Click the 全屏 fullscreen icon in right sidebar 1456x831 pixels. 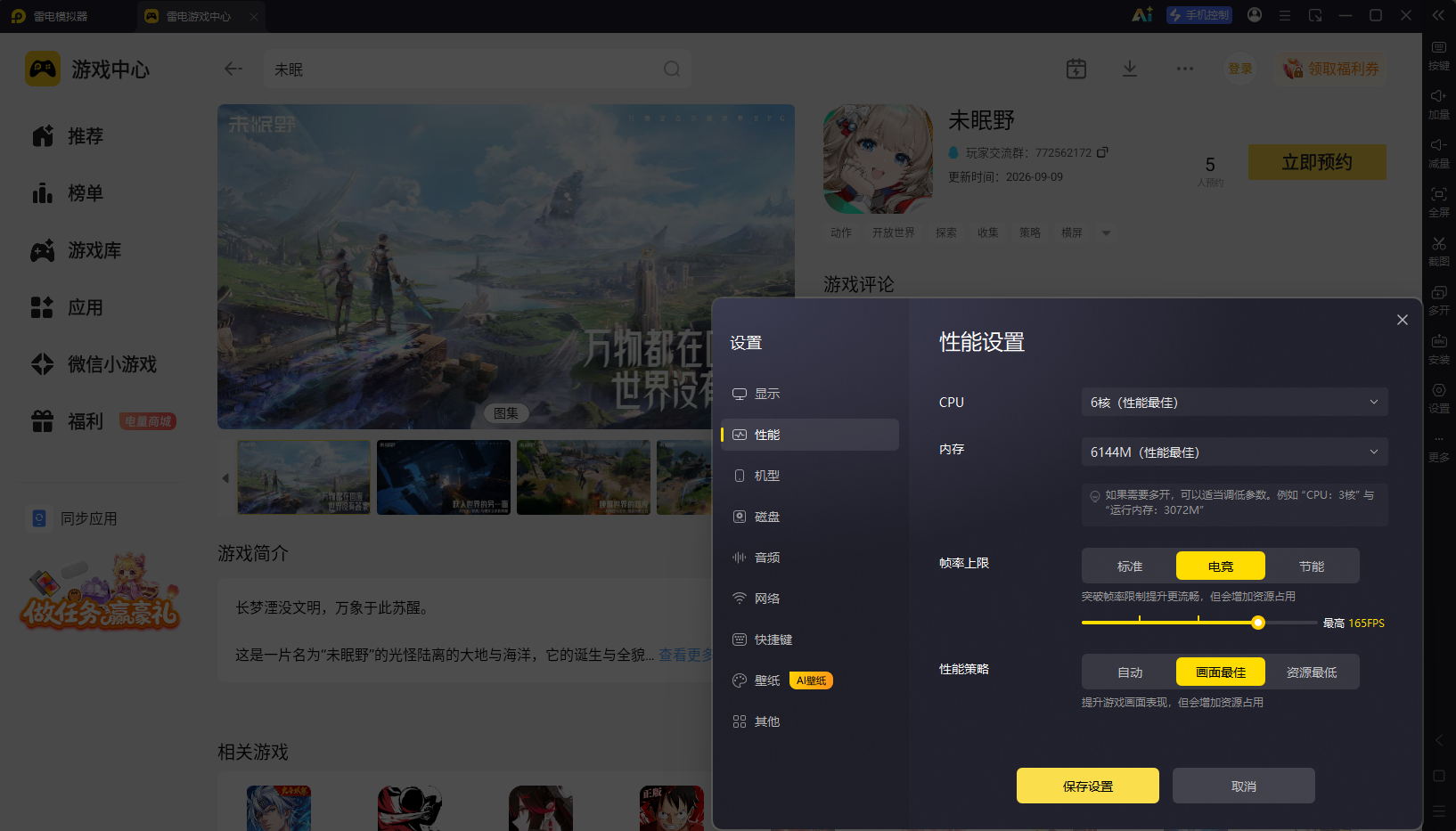[1439, 201]
